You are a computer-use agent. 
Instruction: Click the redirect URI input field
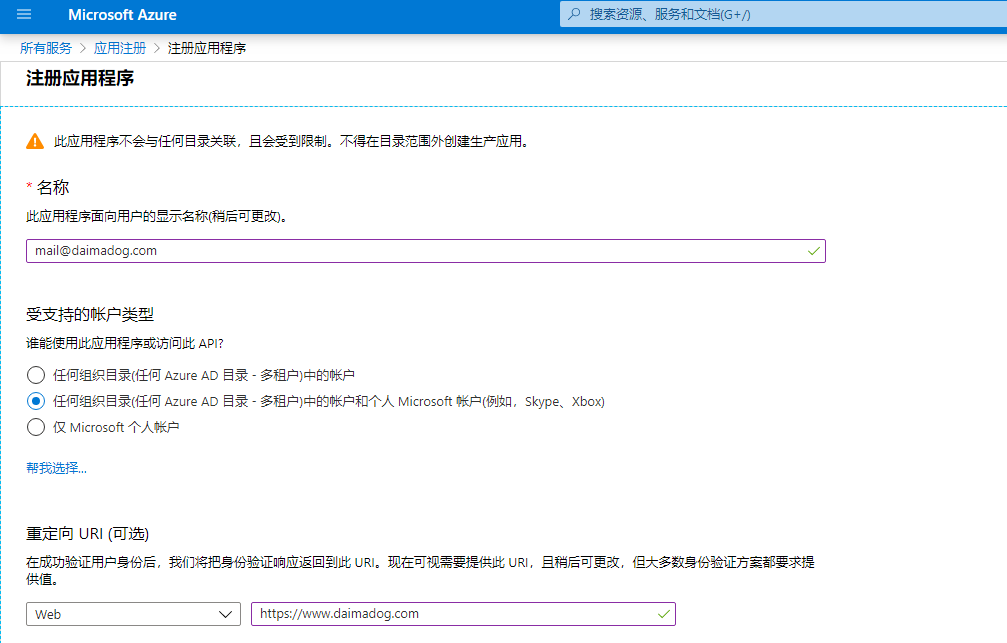tap(450, 614)
